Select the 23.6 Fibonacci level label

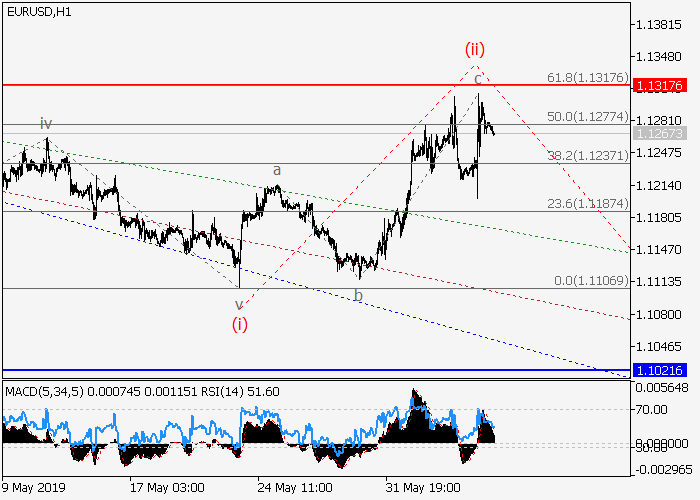[586, 202]
